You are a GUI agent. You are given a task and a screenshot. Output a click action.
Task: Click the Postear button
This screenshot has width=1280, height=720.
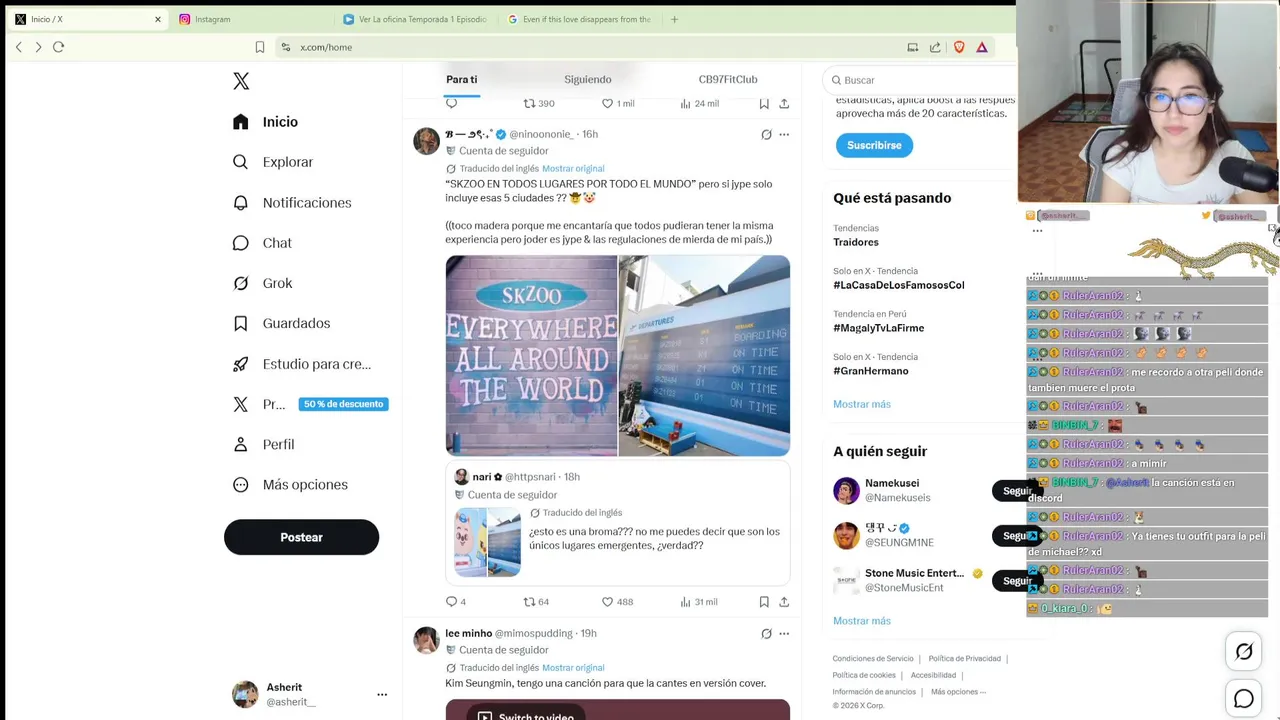[301, 537]
